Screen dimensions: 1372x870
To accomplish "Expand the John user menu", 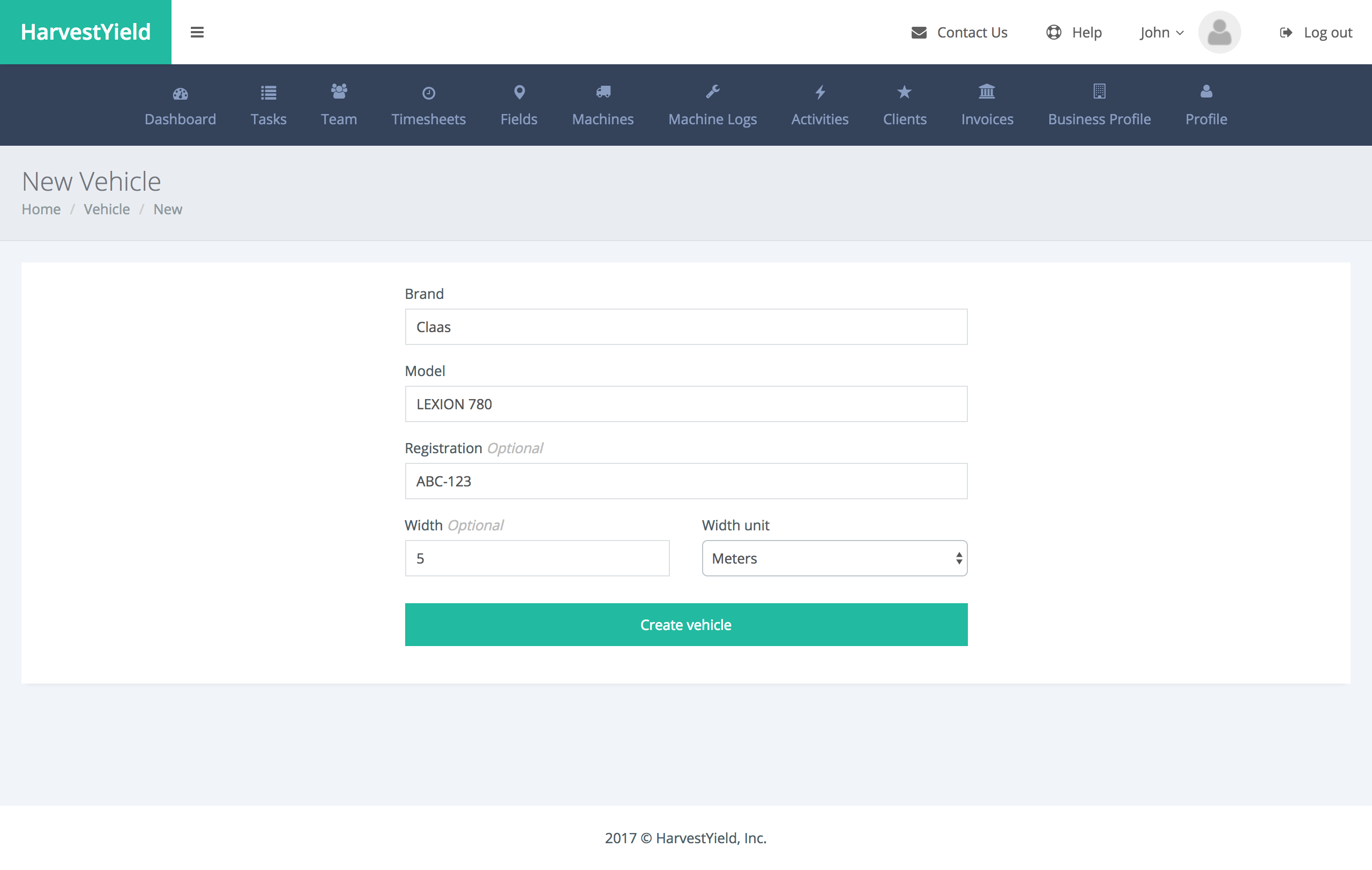I will click(x=1161, y=33).
